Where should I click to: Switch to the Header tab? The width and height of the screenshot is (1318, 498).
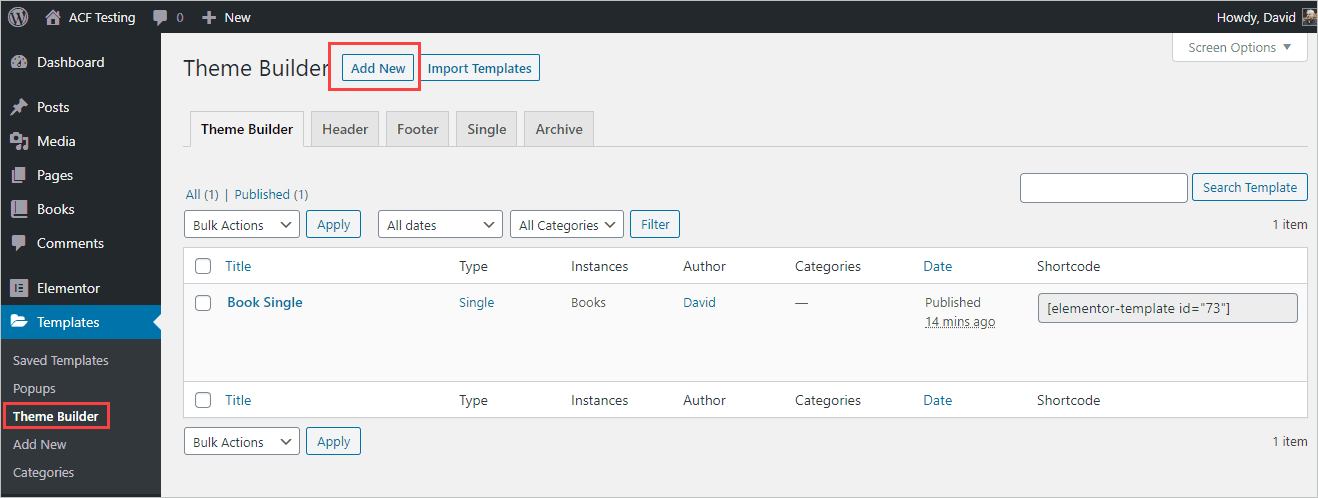345,129
